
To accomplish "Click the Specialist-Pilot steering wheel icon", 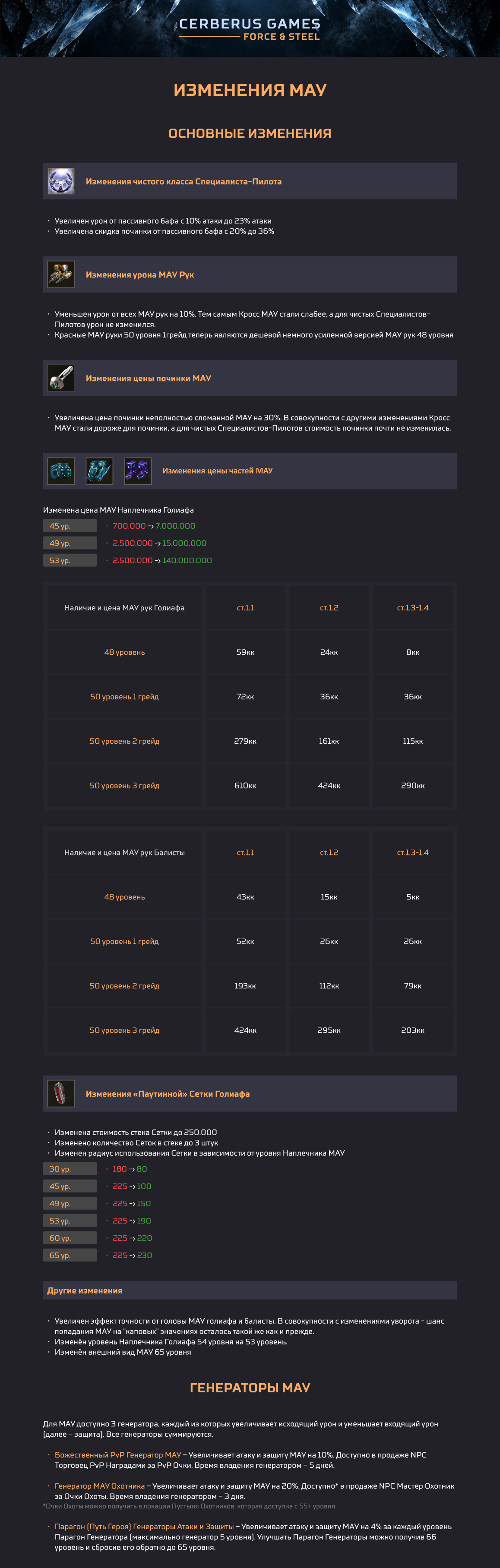I will point(61,181).
